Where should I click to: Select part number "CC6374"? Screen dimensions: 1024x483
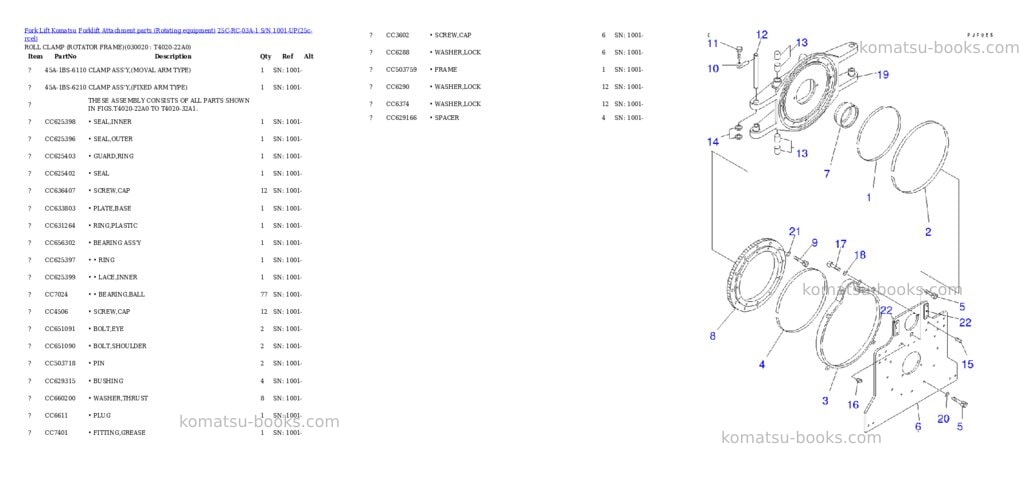(398, 104)
